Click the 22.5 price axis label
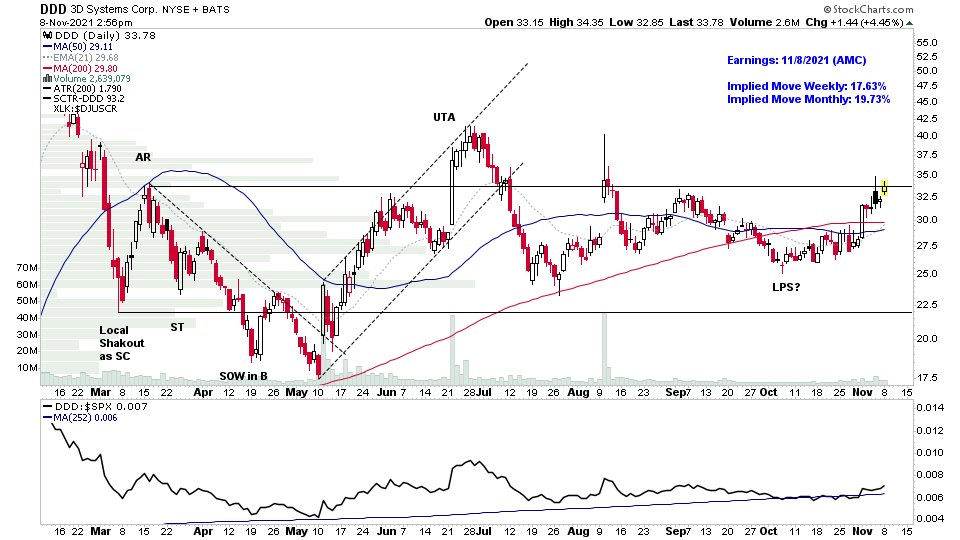This screenshot has height=540, width=960. tap(927, 304)
